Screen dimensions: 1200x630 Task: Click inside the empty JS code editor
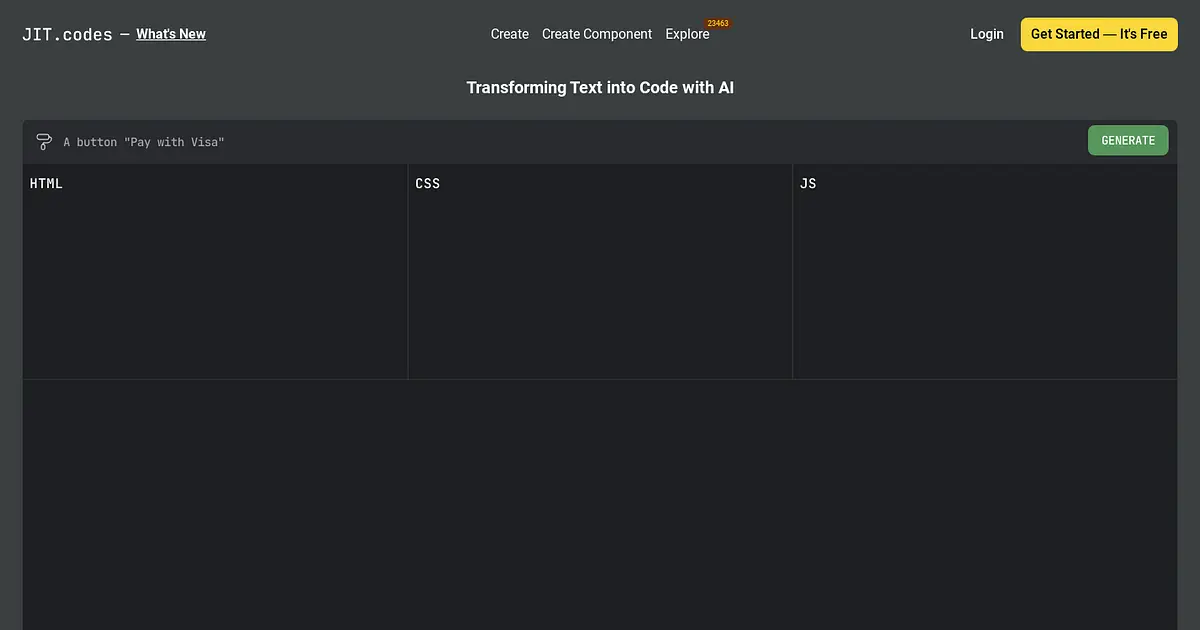pyautogui.click(x=985, y=285)
